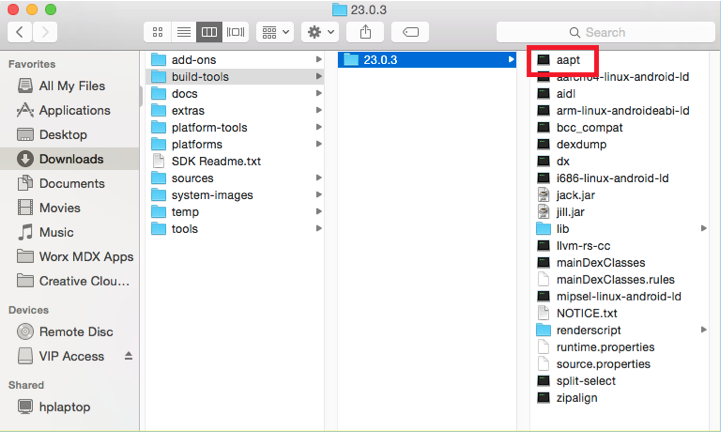Select Desktop in the sidebar

70,135
